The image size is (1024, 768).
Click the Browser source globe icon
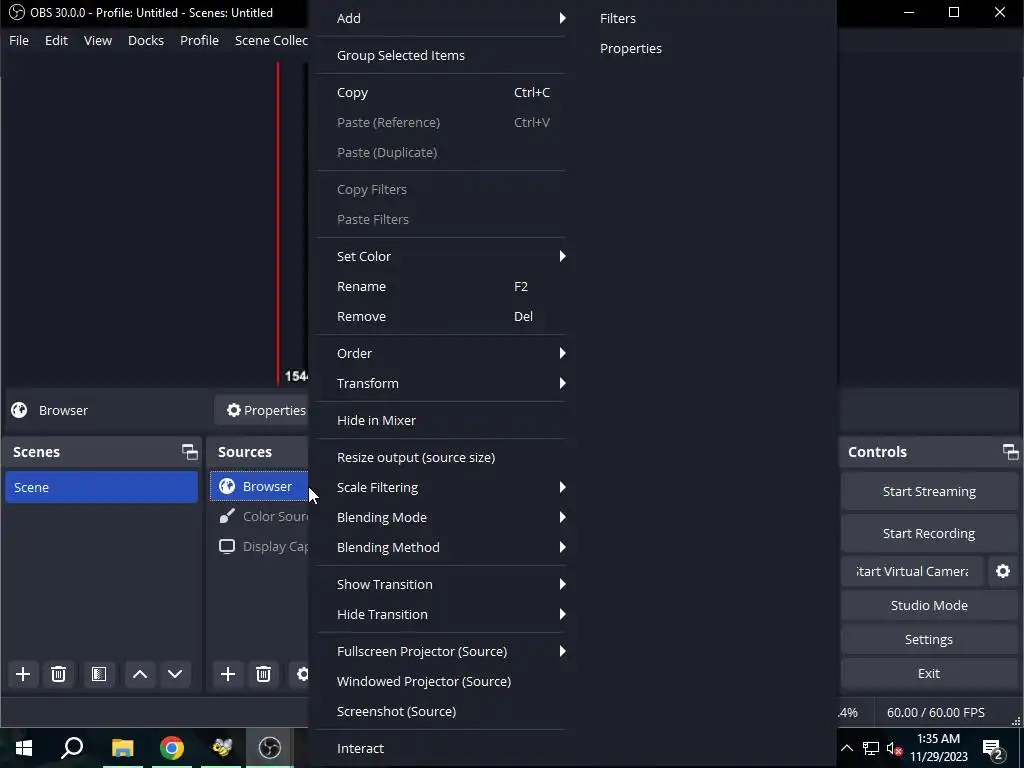point(227,487)
